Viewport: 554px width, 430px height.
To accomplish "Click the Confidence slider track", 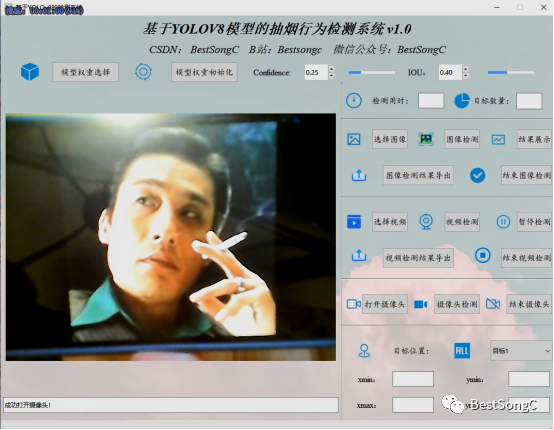I will pyautogui.click(x=372, y=72).
